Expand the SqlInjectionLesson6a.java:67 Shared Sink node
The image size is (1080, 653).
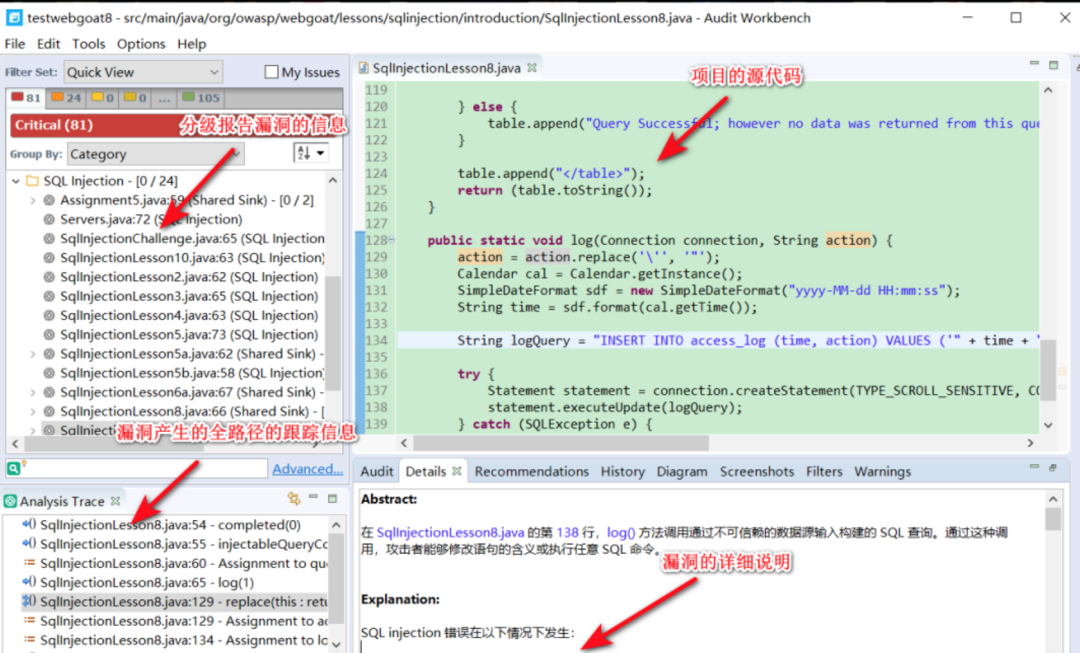32,393
